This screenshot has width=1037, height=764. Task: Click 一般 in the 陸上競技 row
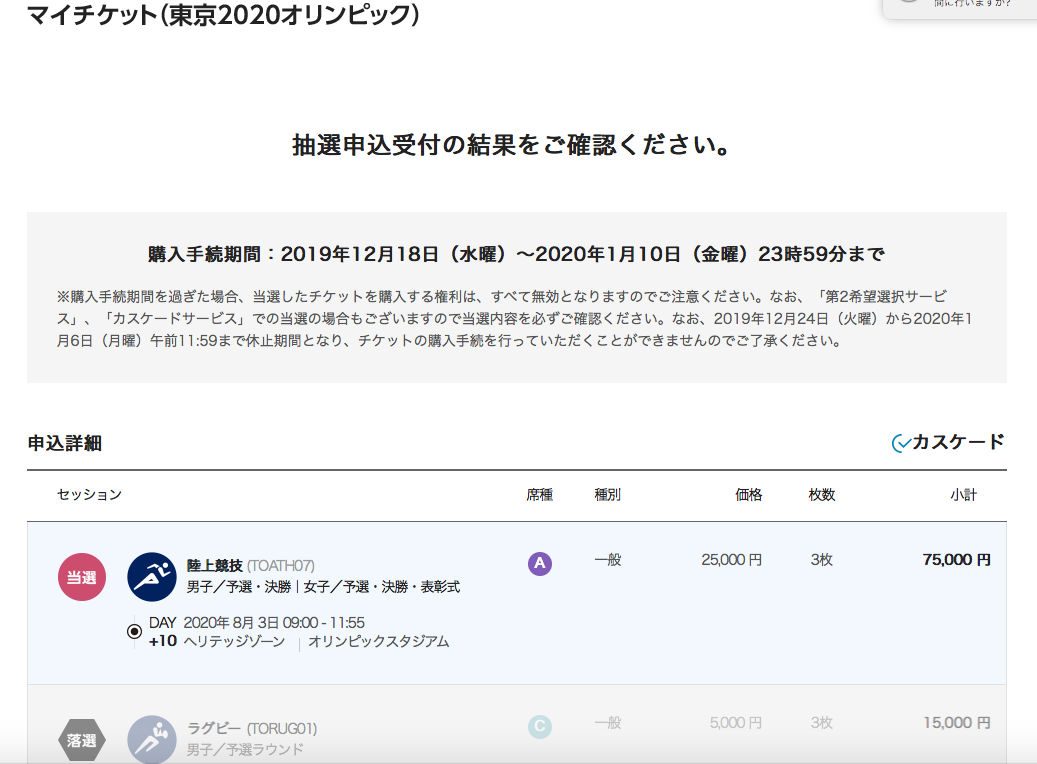(608, 560)
